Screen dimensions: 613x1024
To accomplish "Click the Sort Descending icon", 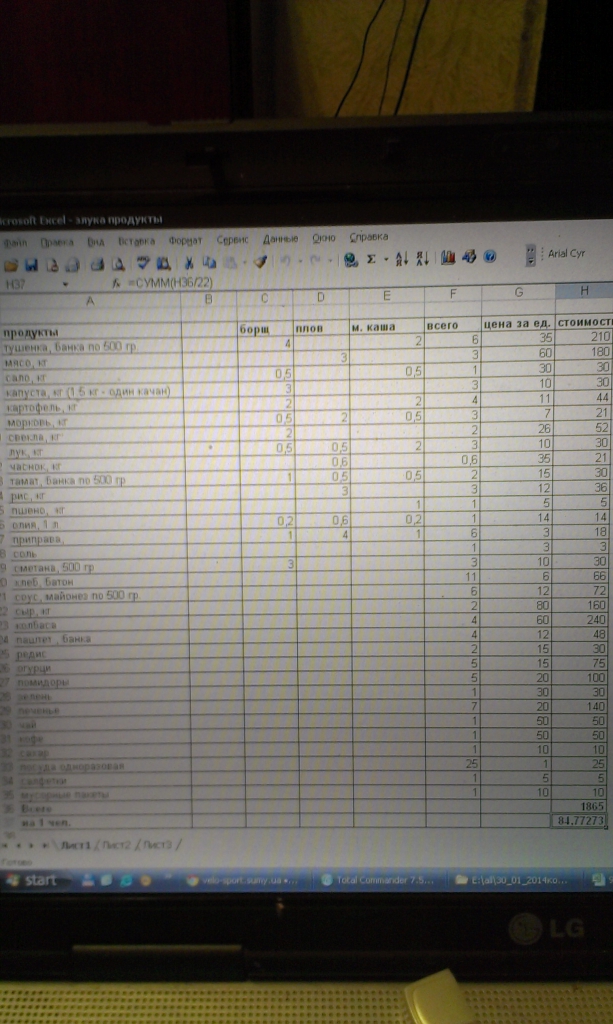I will pos(422,258).
